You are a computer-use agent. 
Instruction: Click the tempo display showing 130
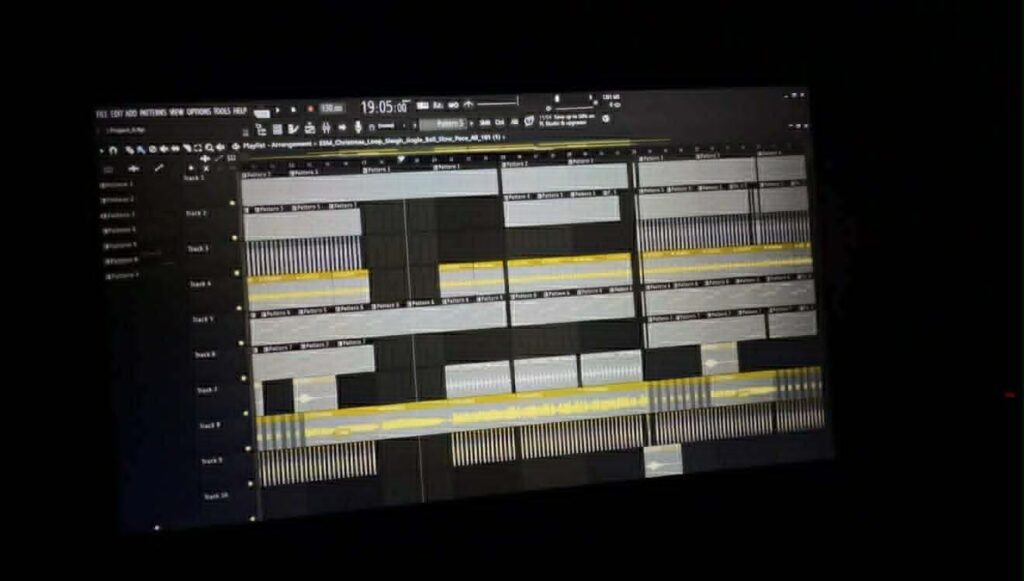(x=332, y=108)
